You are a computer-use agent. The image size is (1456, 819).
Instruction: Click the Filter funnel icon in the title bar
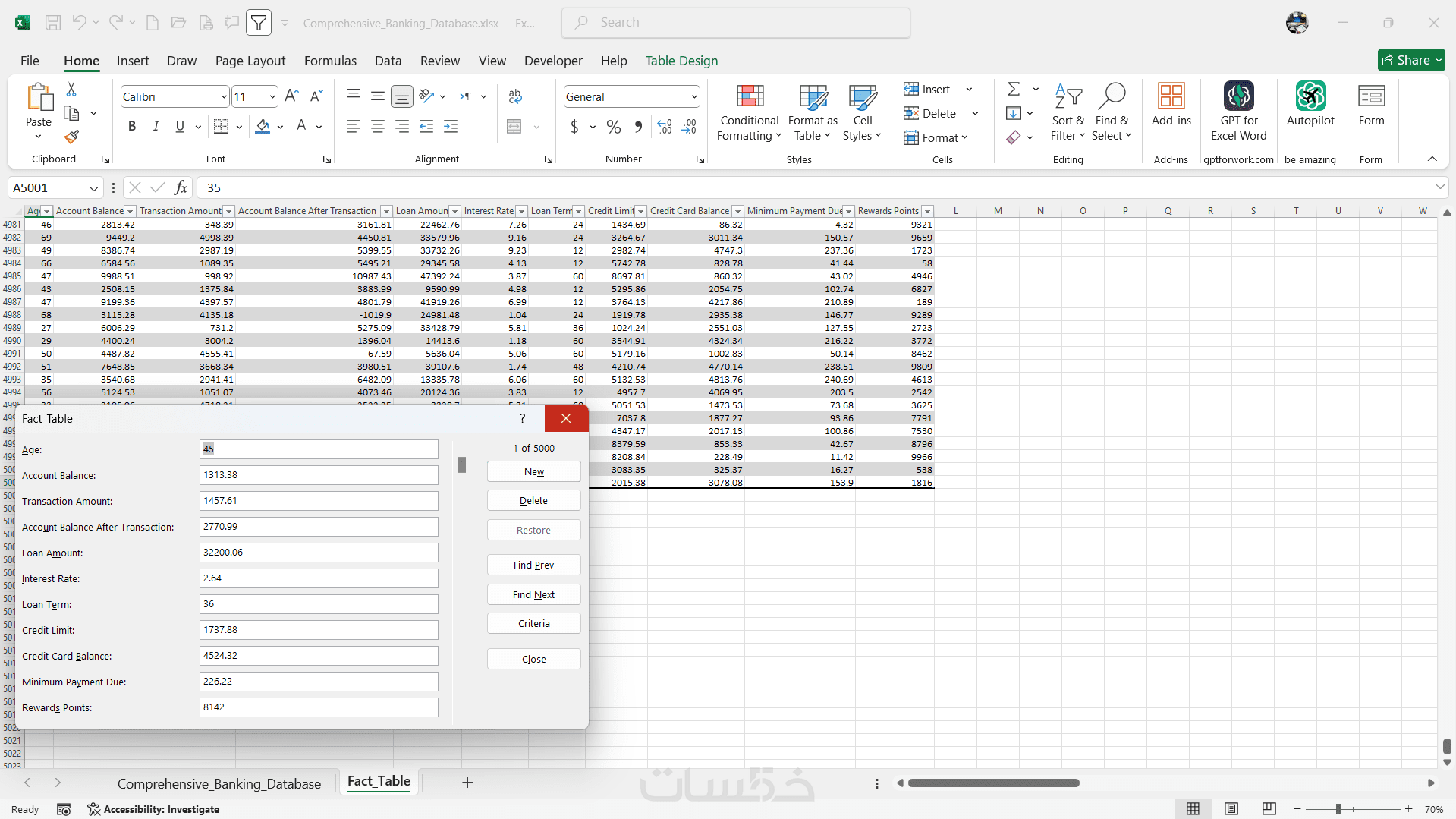(259, 23)
